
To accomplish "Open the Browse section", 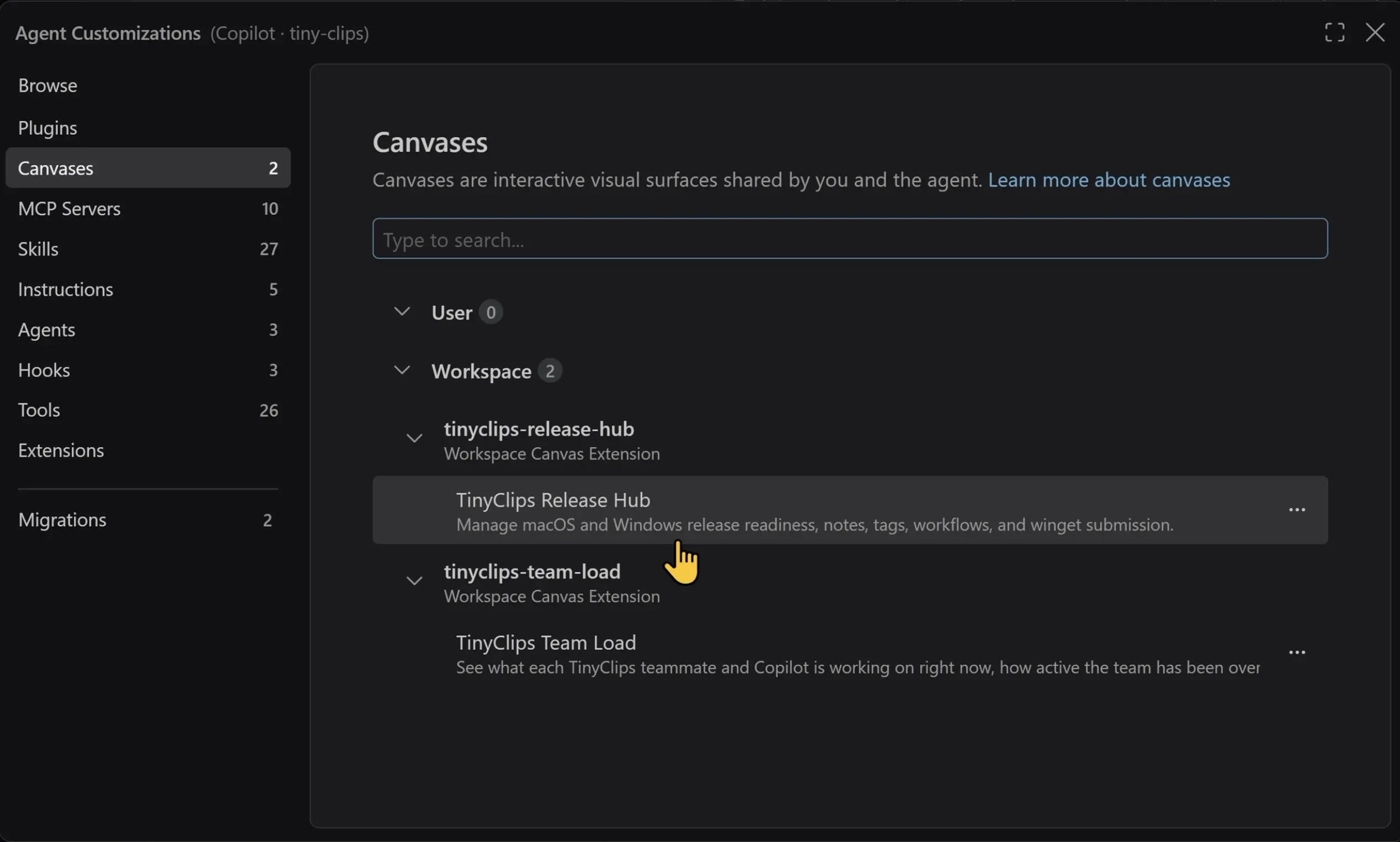I will (148, 85).
